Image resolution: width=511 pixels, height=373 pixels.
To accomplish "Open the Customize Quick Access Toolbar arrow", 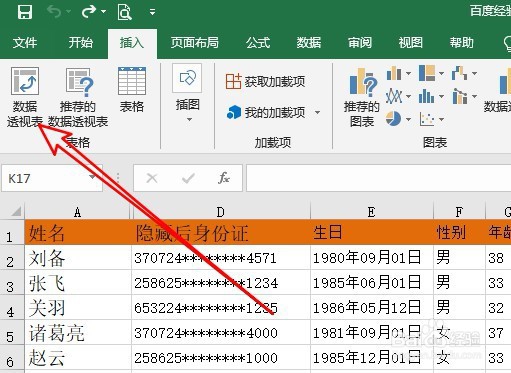I will tap(152, 12).
